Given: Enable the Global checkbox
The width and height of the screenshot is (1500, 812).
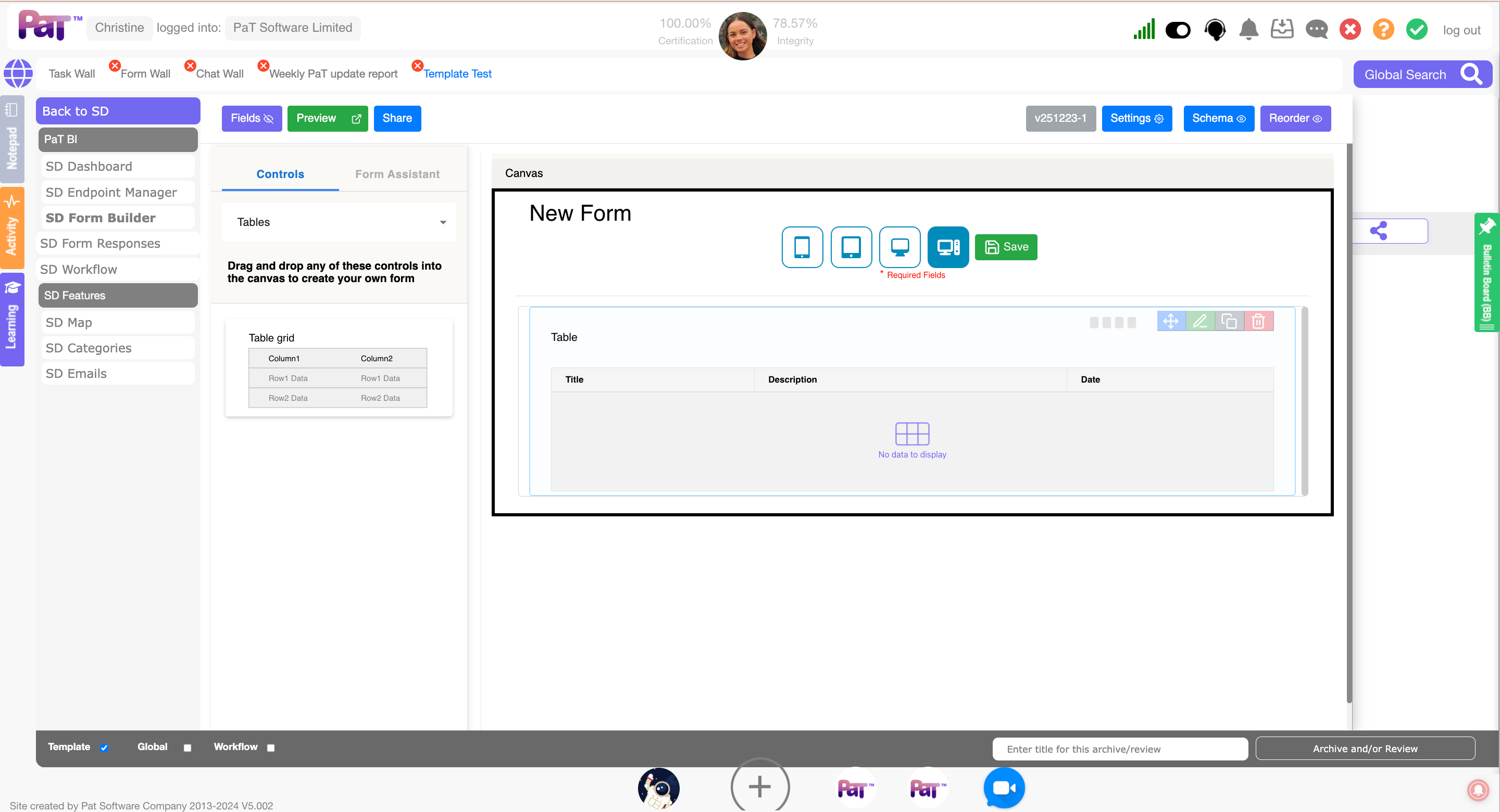Looking at the screenshot, I should click(x=187, y=748).
